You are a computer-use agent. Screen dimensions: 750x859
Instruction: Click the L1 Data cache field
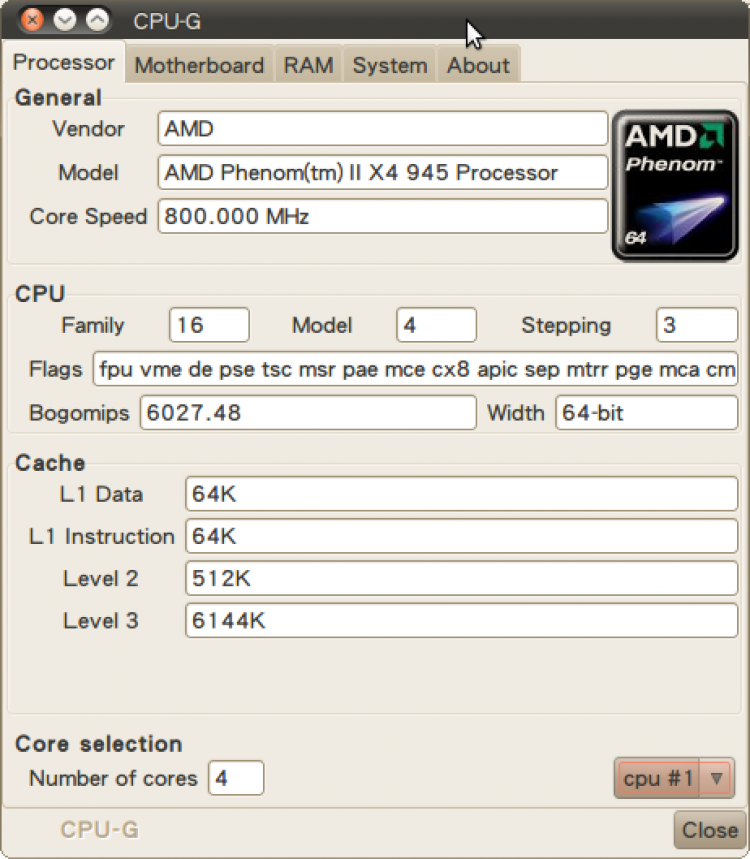click(x=461, y=494)
